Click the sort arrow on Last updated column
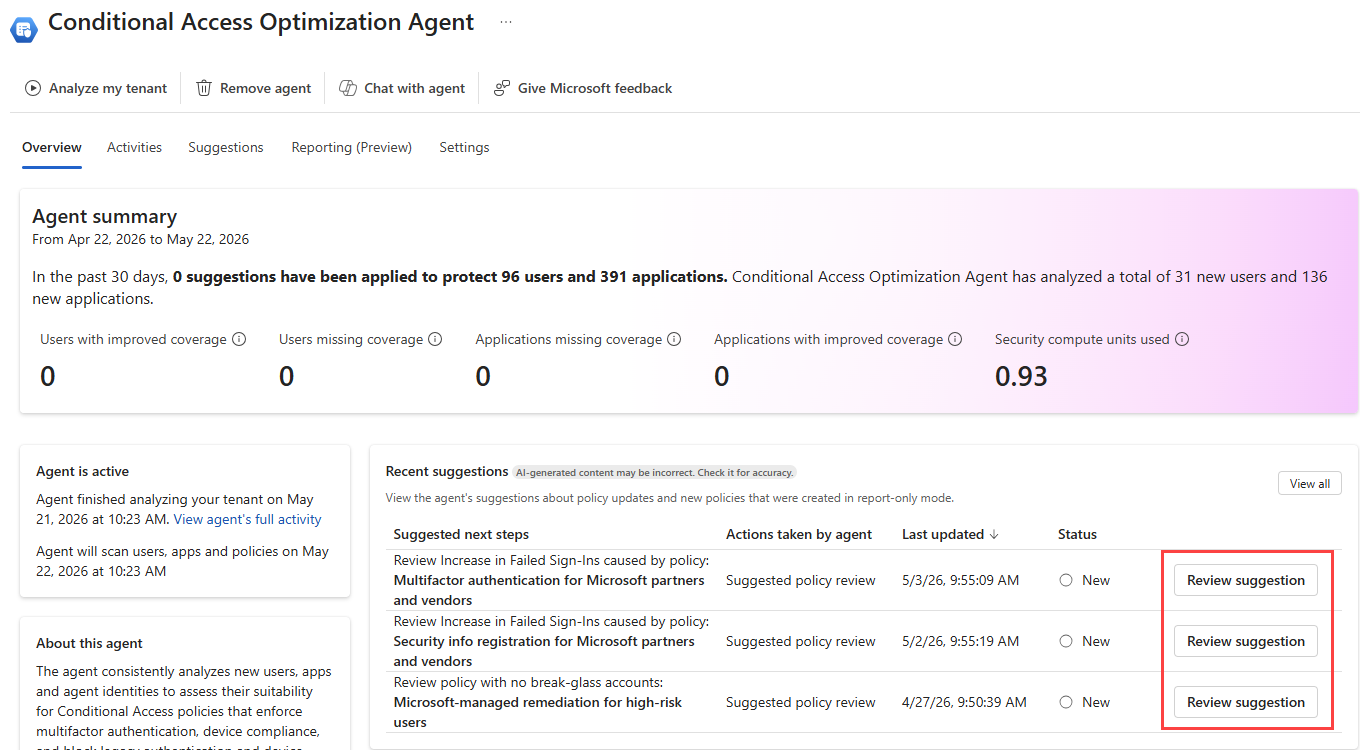 point(994,535)
